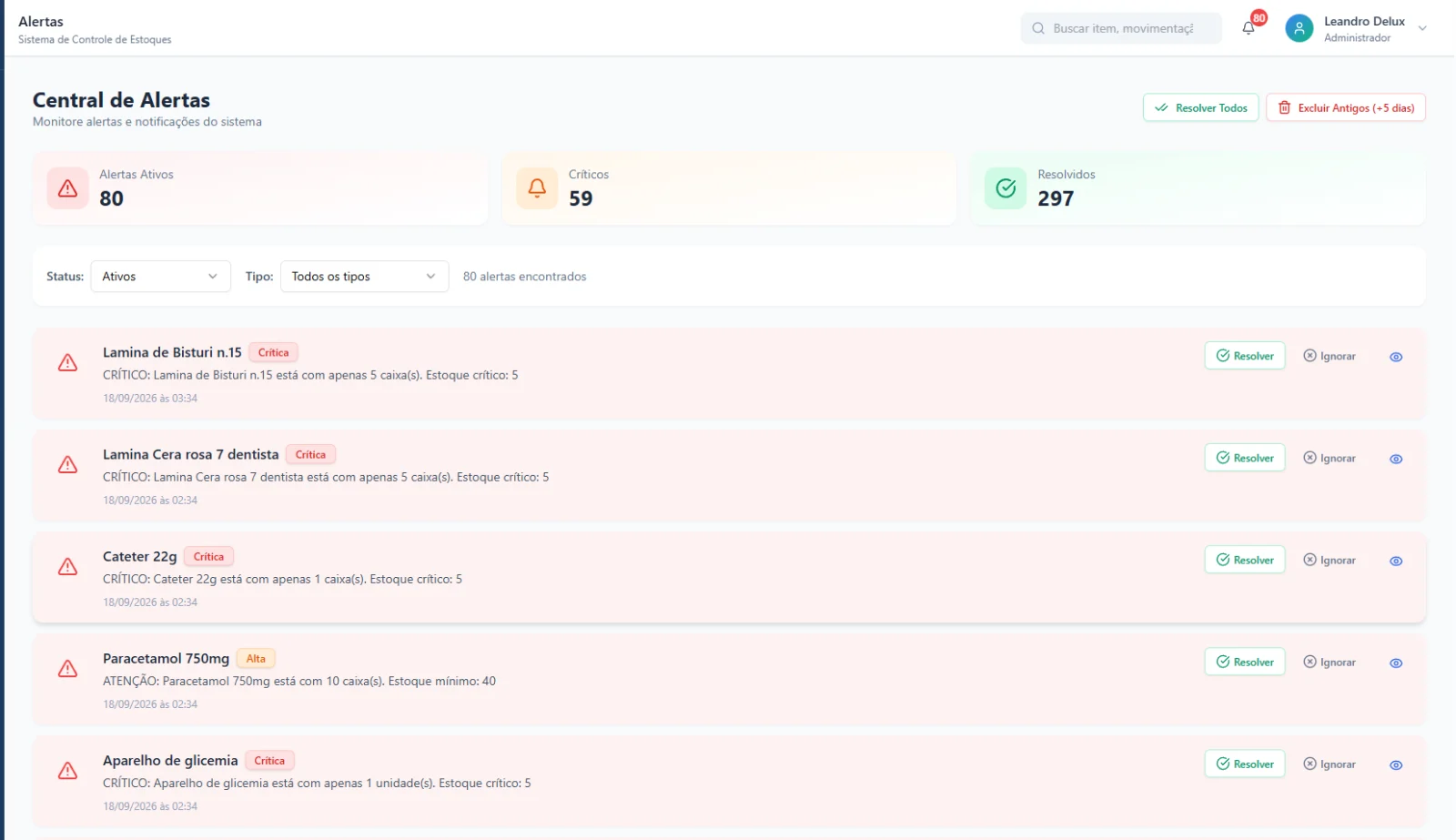The width and height of the screenshot is (1456, 840).
Task: Click warning icon beside Lamina de Bisturi n.15
Action: tap(67, 363)
